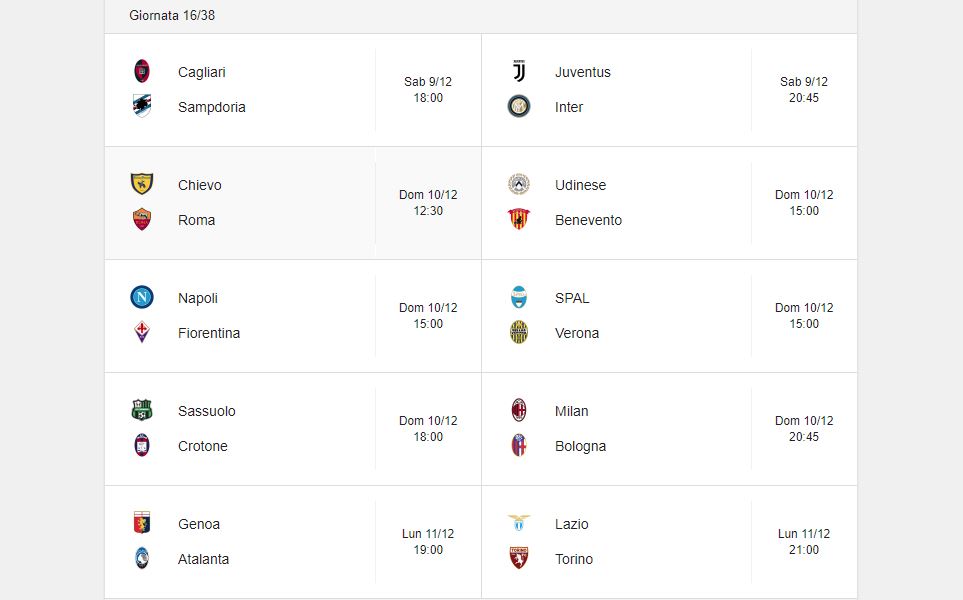Screen dimensions: 963x600
Task: Click the Inter club crest
Action: point(519,106)
